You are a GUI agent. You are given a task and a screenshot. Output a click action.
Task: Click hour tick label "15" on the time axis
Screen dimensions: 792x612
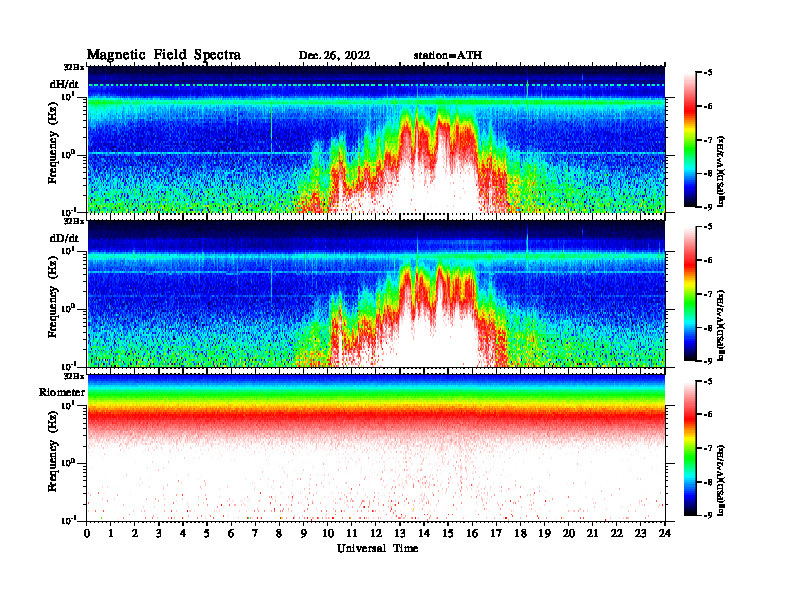point(448,534)
